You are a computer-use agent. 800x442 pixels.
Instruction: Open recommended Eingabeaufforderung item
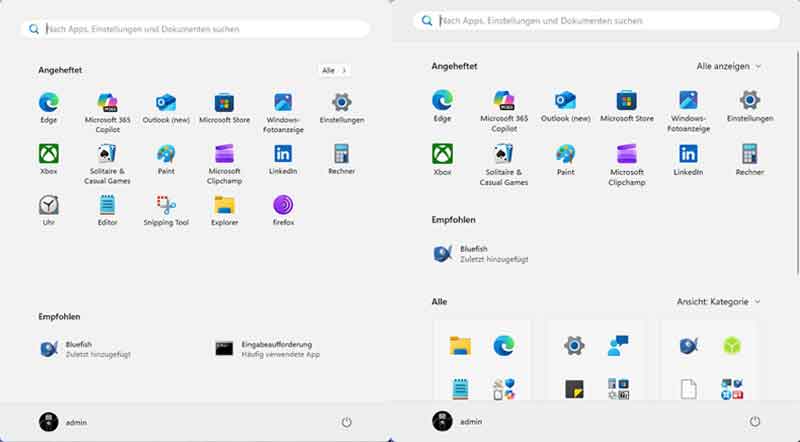(x=267, y=349)
